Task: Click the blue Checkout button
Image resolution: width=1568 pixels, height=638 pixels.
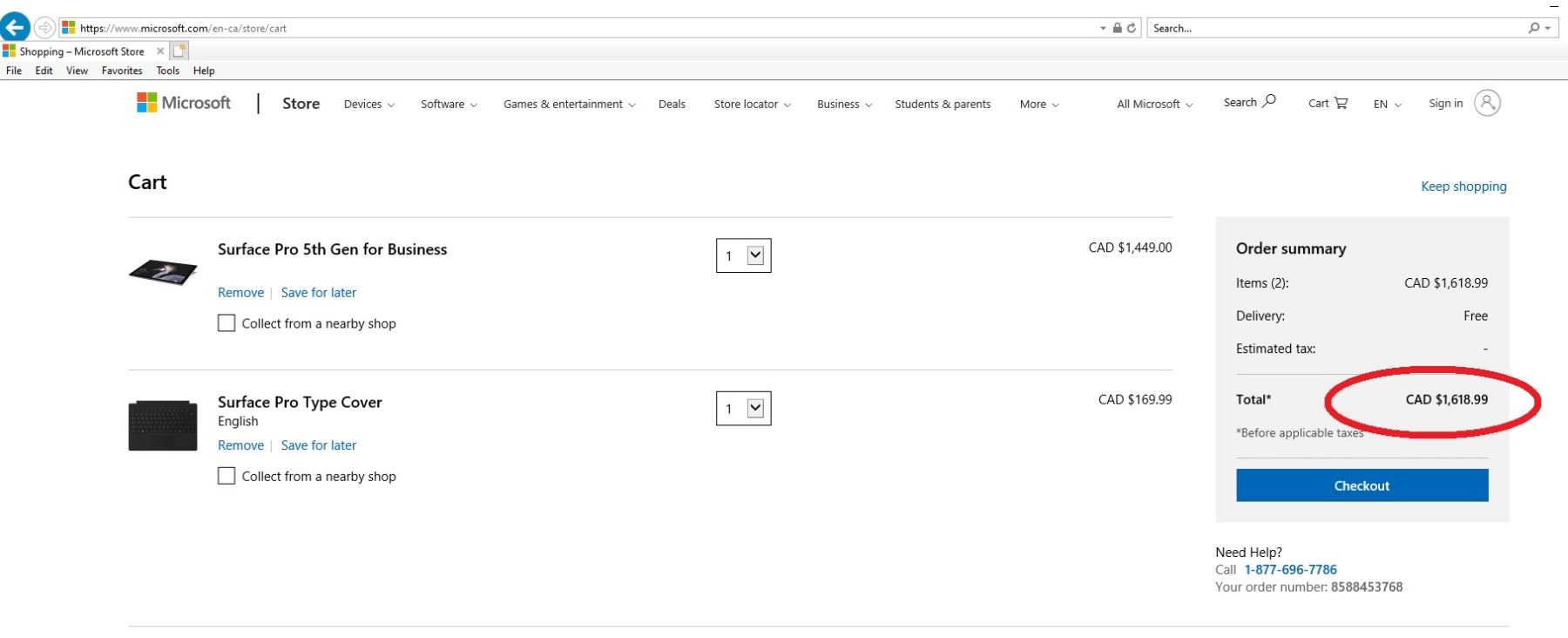Action: pos(1362,485)
